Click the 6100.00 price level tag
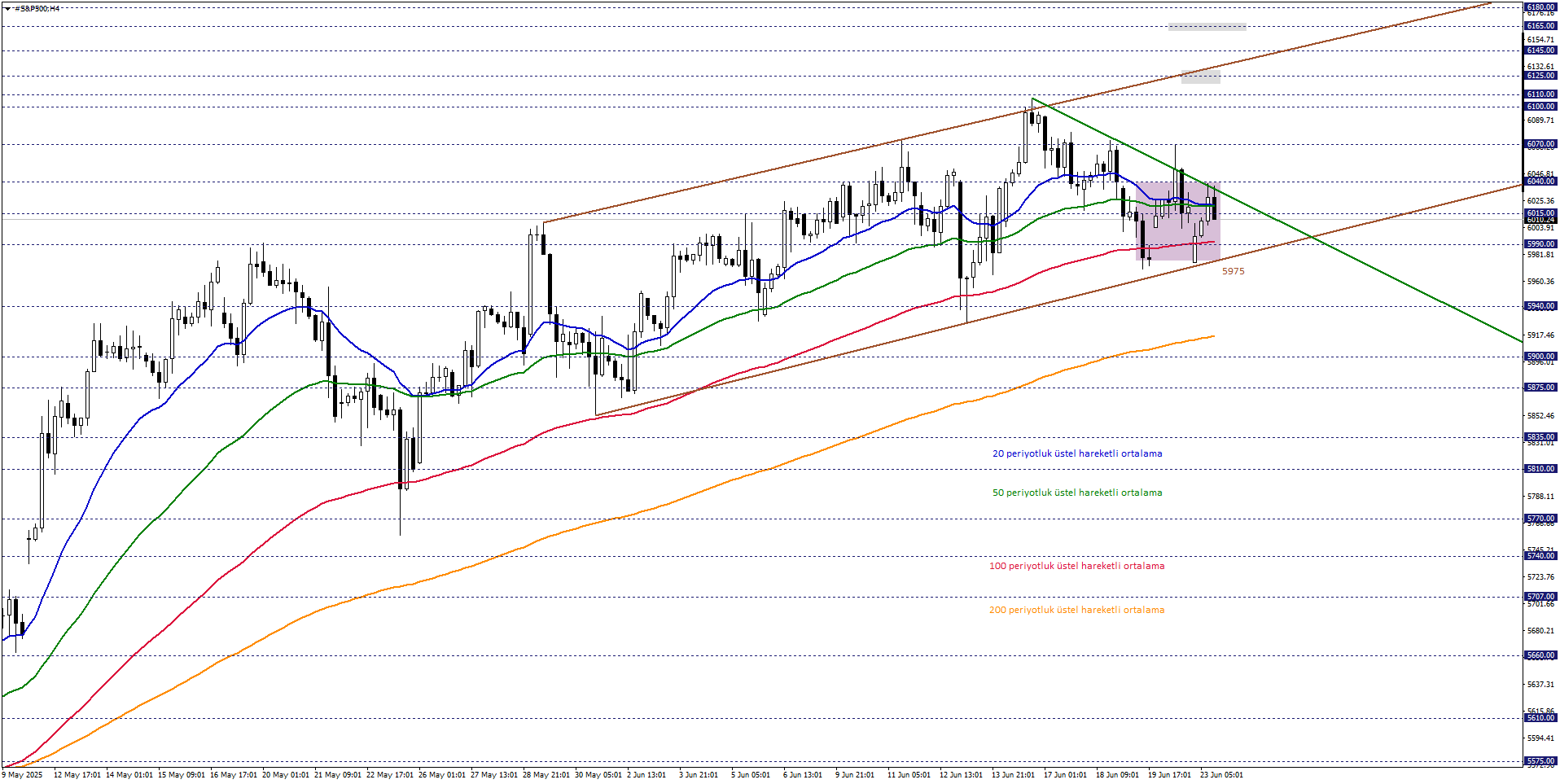This screenshot has width=1560, height=784. point(1540,107)
